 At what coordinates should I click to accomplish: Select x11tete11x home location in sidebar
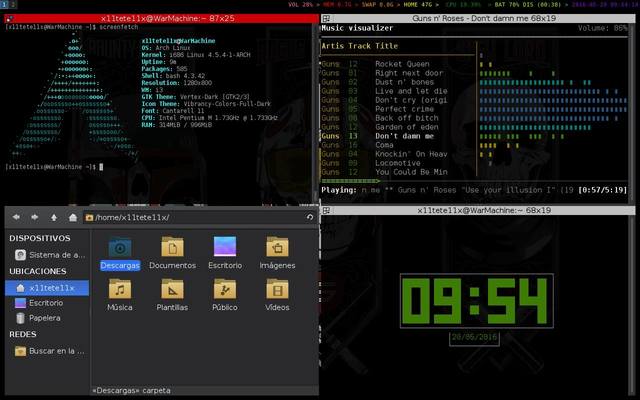(47, 288)
